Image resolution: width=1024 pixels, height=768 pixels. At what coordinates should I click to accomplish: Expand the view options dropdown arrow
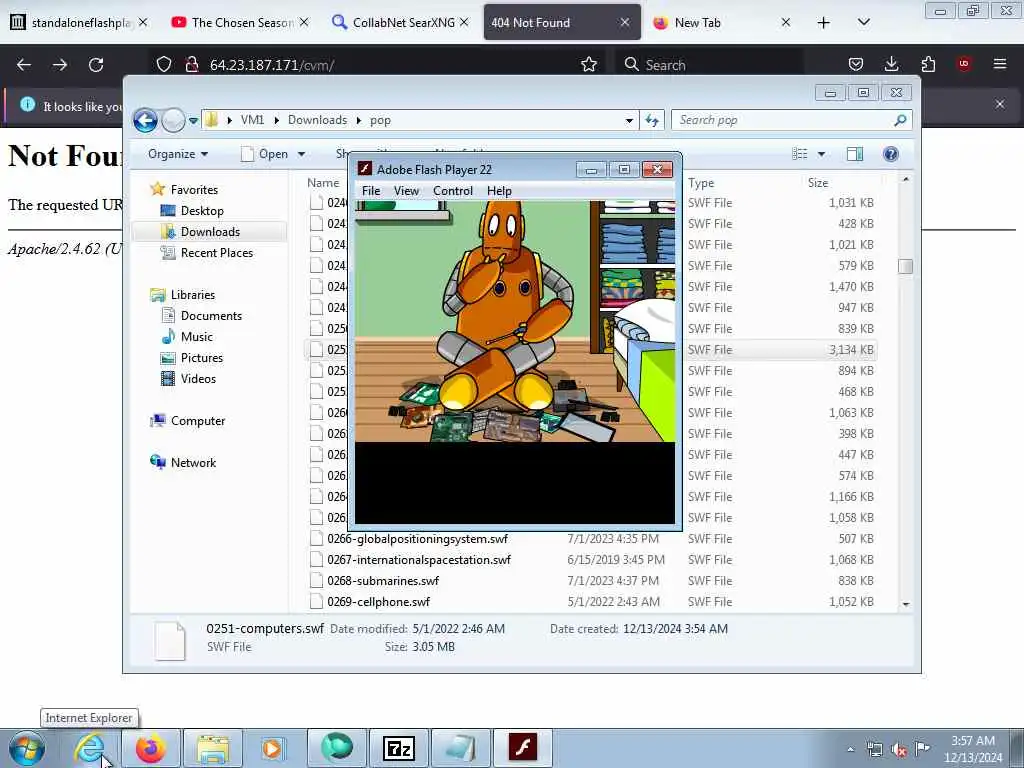[x=822, y=154]
